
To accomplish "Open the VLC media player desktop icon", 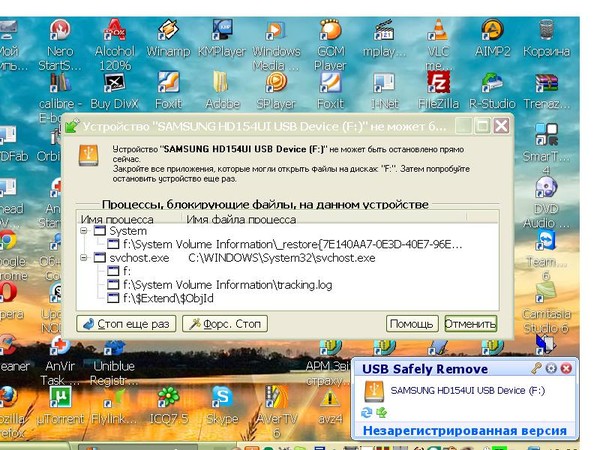I will pyautogui.click(x=439, y=44).
